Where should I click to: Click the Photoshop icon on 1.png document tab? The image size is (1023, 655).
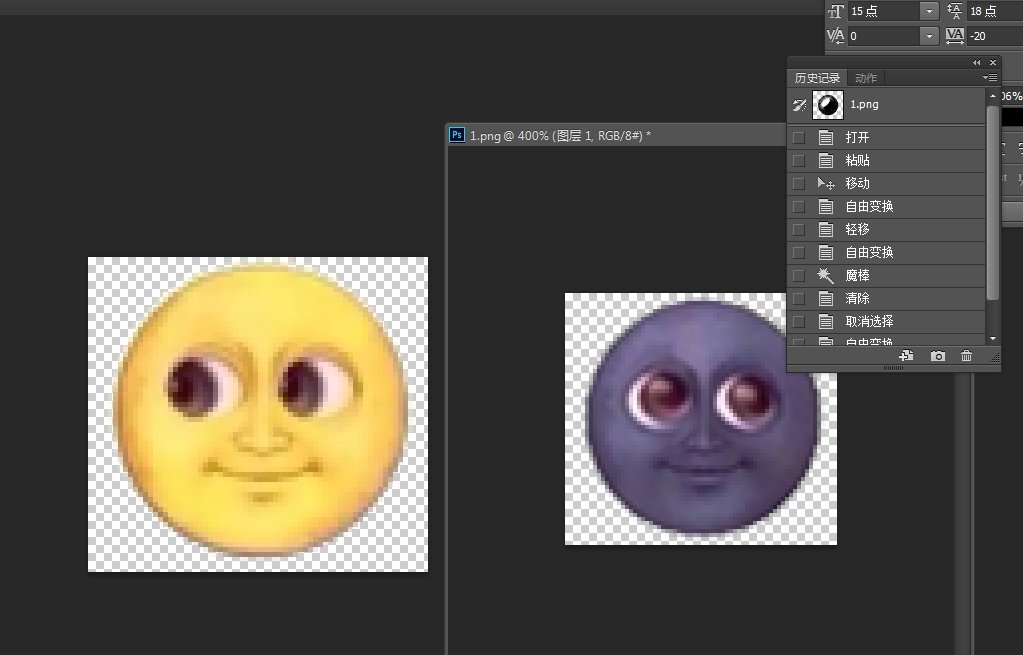coord(457,135)
